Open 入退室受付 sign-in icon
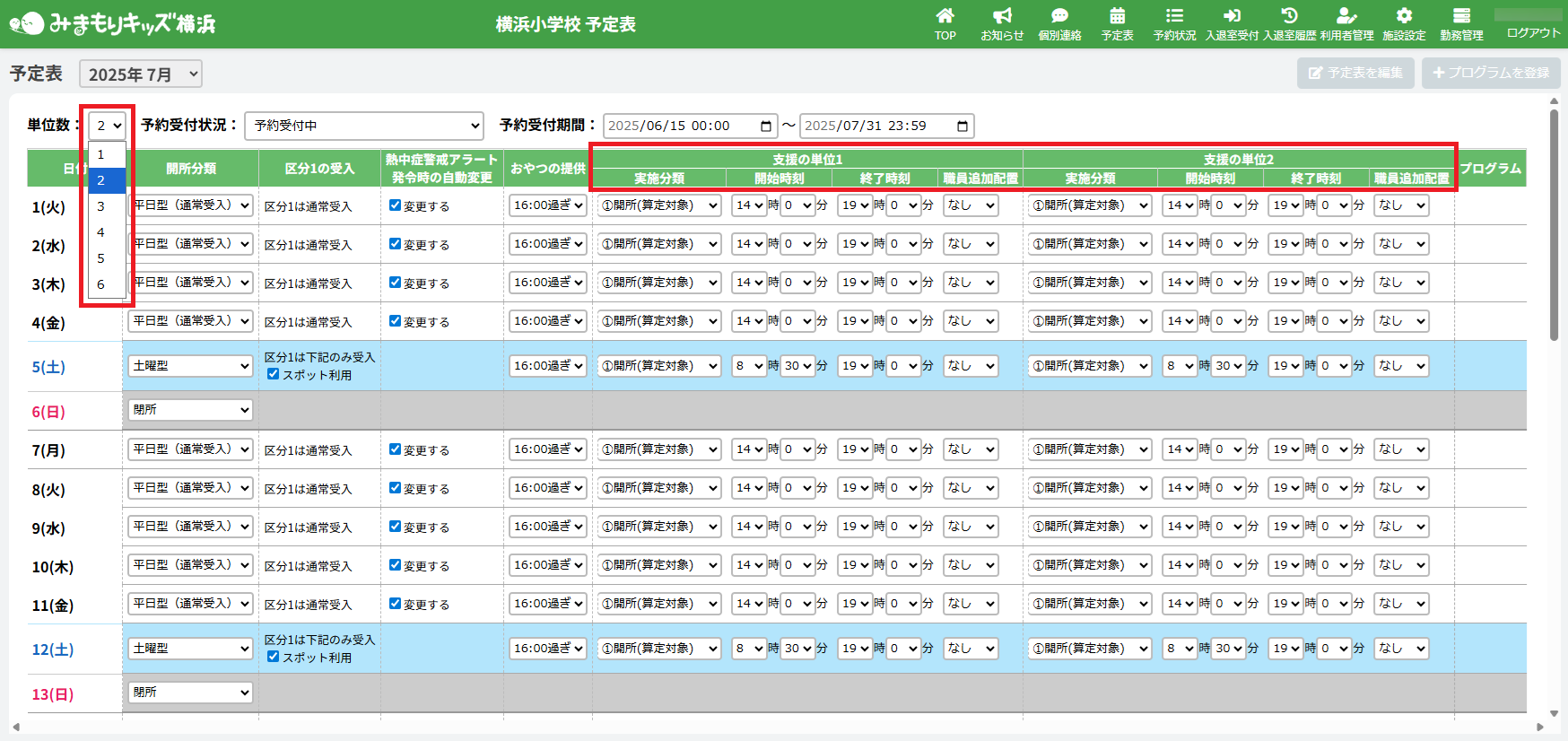 tap(1232, 16)
